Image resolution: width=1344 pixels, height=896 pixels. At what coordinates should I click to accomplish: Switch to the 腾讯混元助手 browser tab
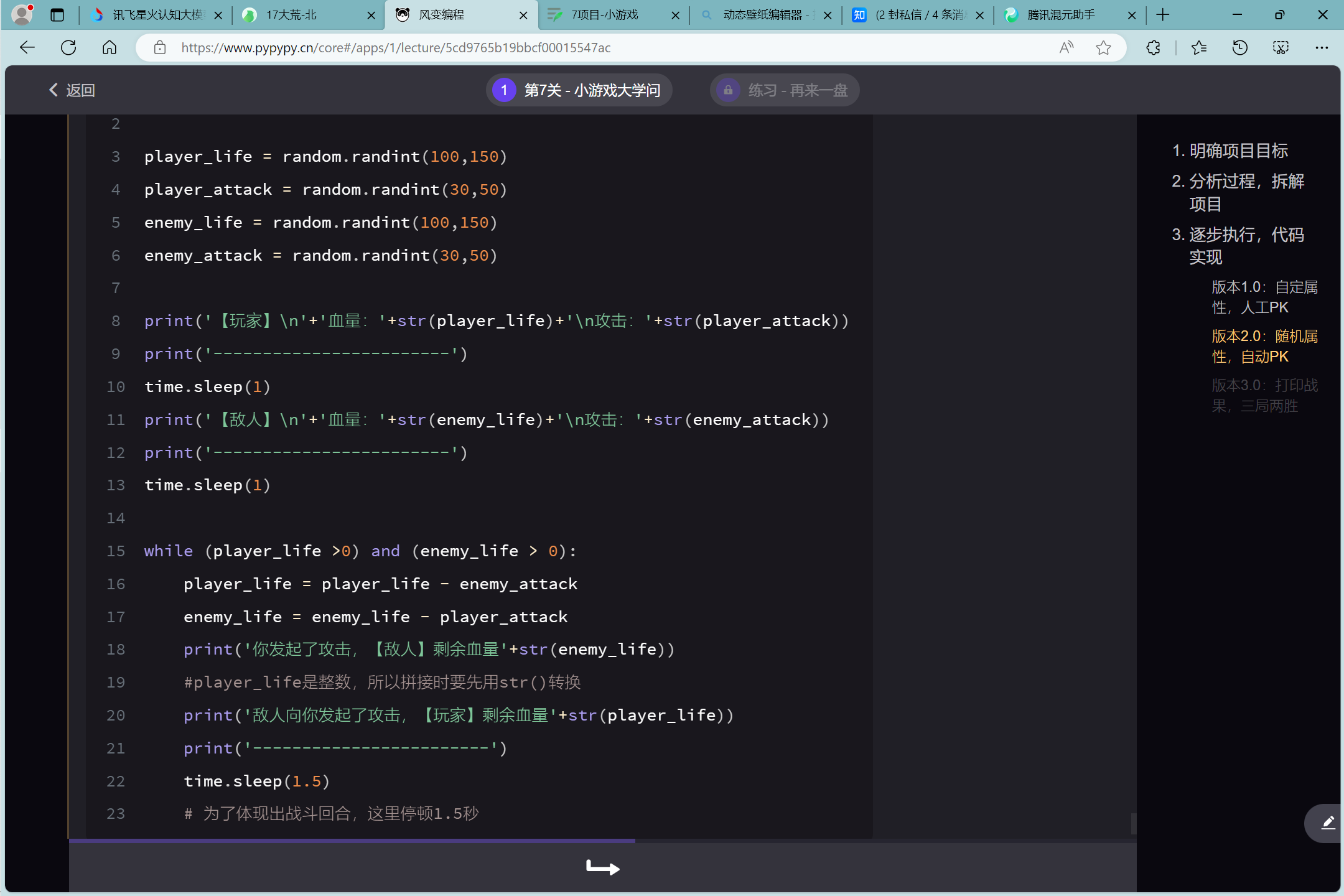(x=1061, y=15)
